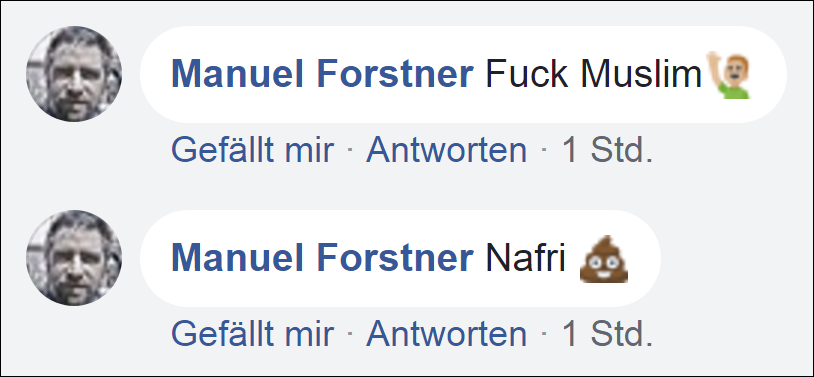Click the surname Forstner in the first comment
This screenshot has height=377, width=814.
point(395,75)
